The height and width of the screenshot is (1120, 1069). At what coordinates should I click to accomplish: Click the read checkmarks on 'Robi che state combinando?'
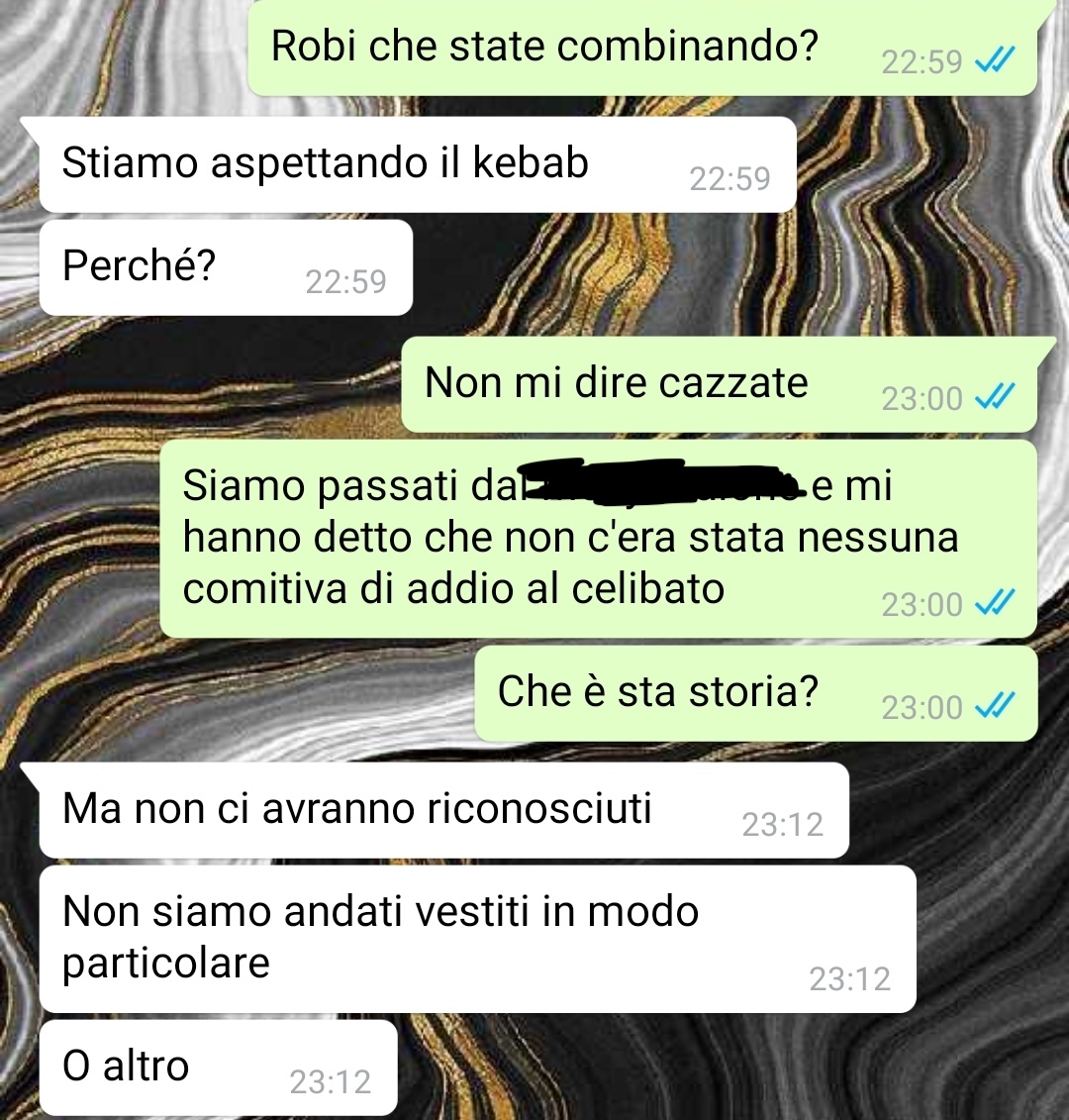click(x=995, y=61)
